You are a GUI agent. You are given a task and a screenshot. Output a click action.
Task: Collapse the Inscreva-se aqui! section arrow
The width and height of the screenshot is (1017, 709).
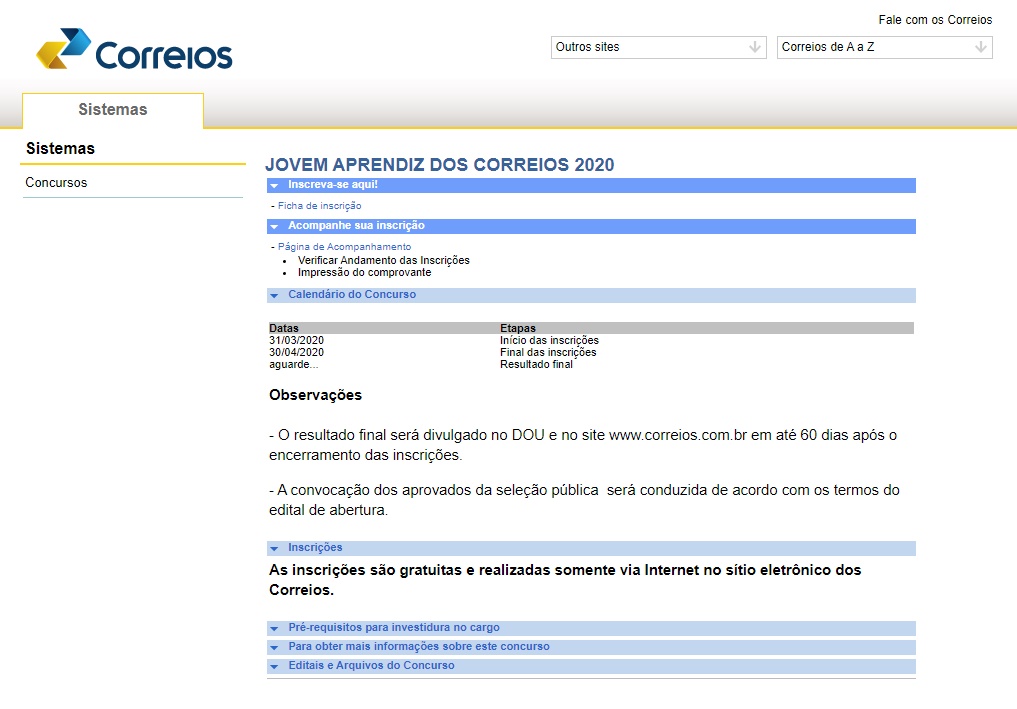274,186
